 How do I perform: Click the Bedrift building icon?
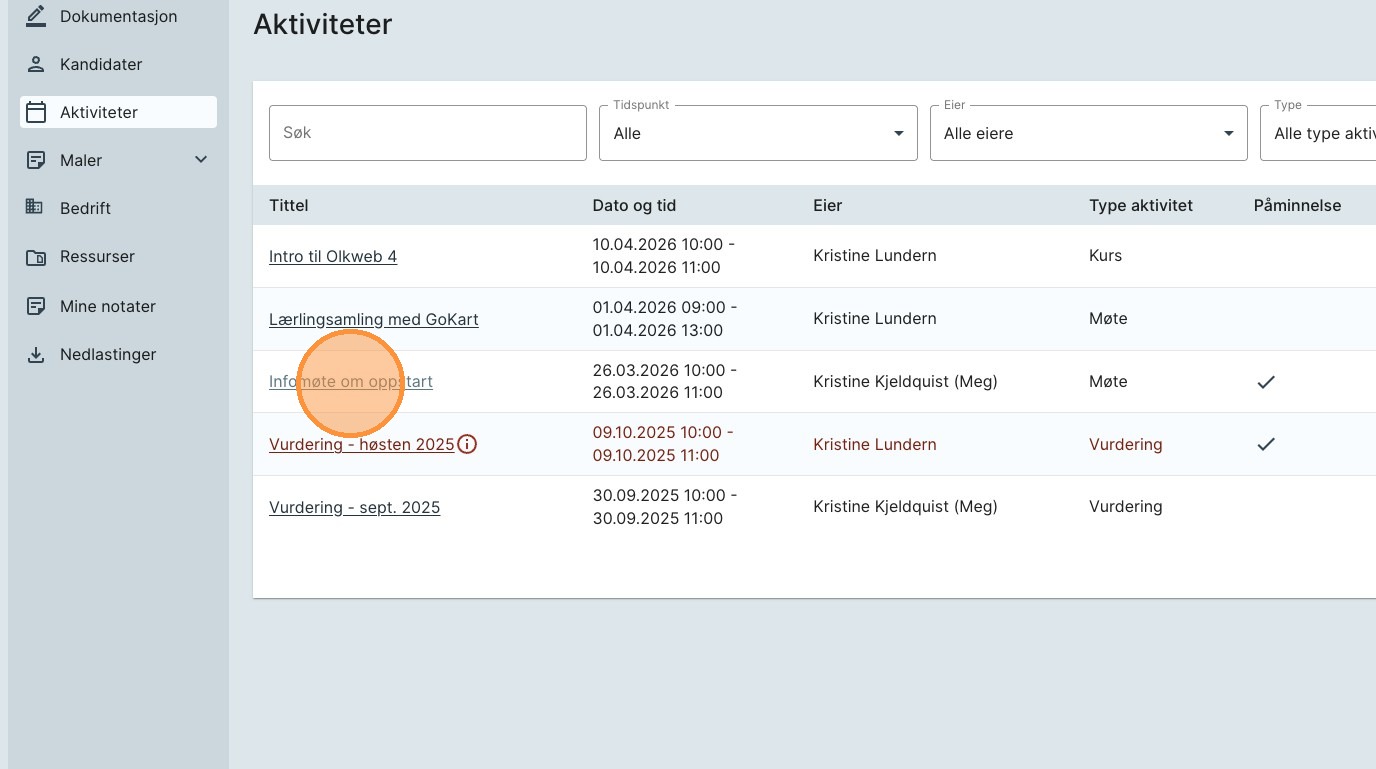click(x=36, y=208)
